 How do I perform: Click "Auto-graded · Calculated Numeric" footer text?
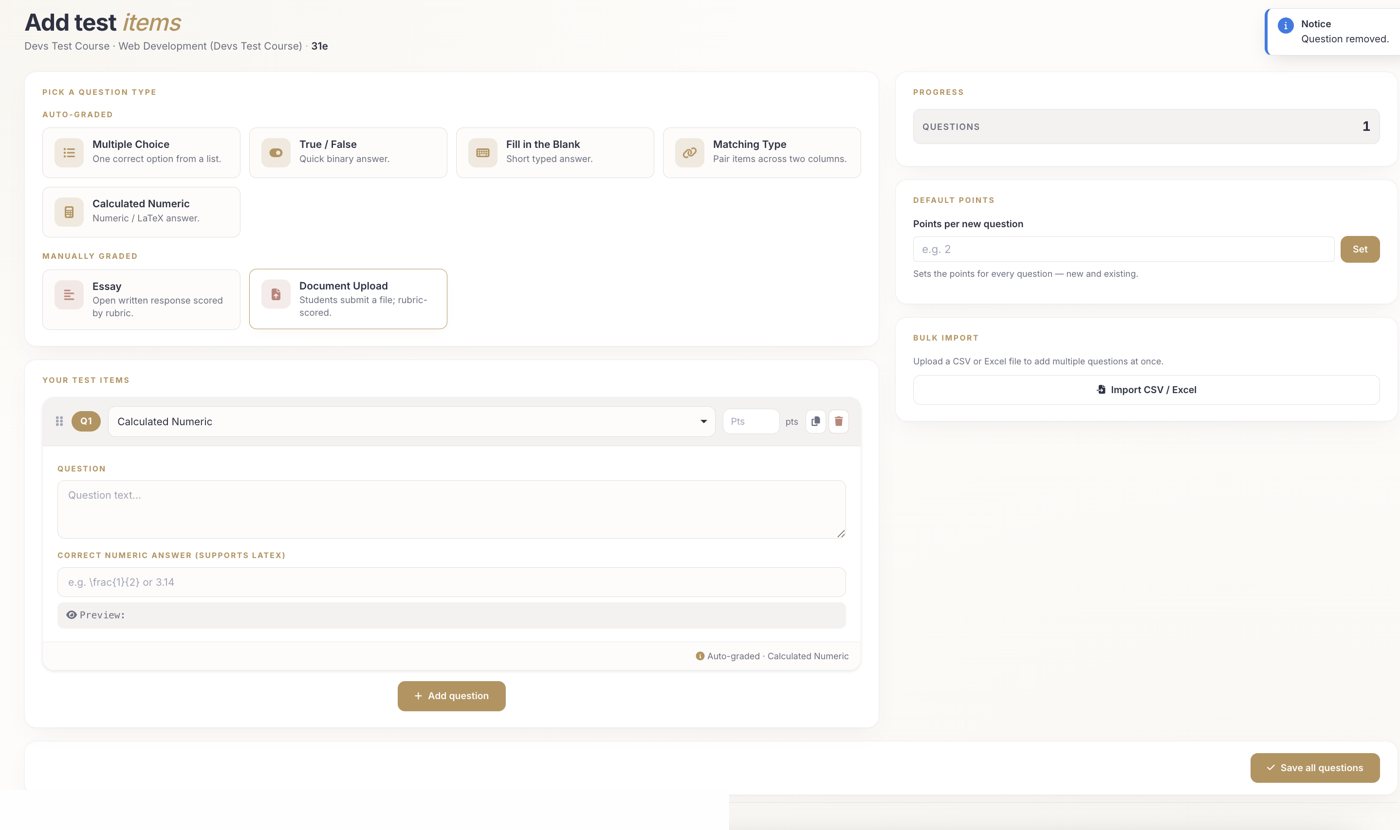coord(778,657)
